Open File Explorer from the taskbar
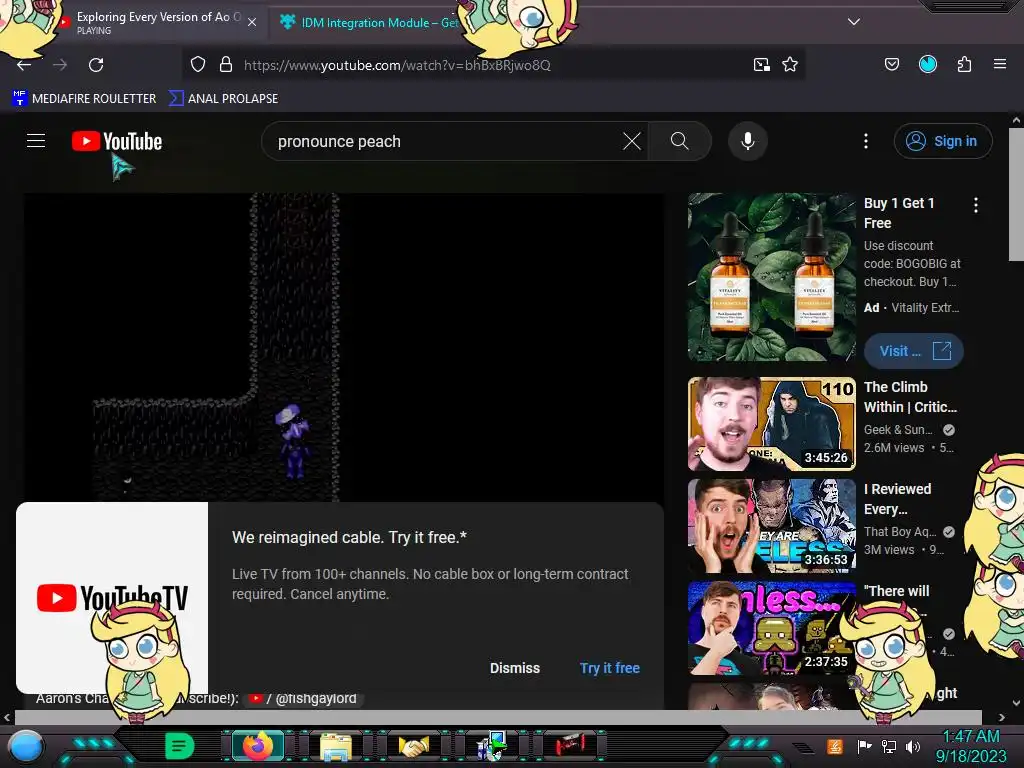This screenshot has height=768, width=1024. pyautogui.click(x=336, y=746)
